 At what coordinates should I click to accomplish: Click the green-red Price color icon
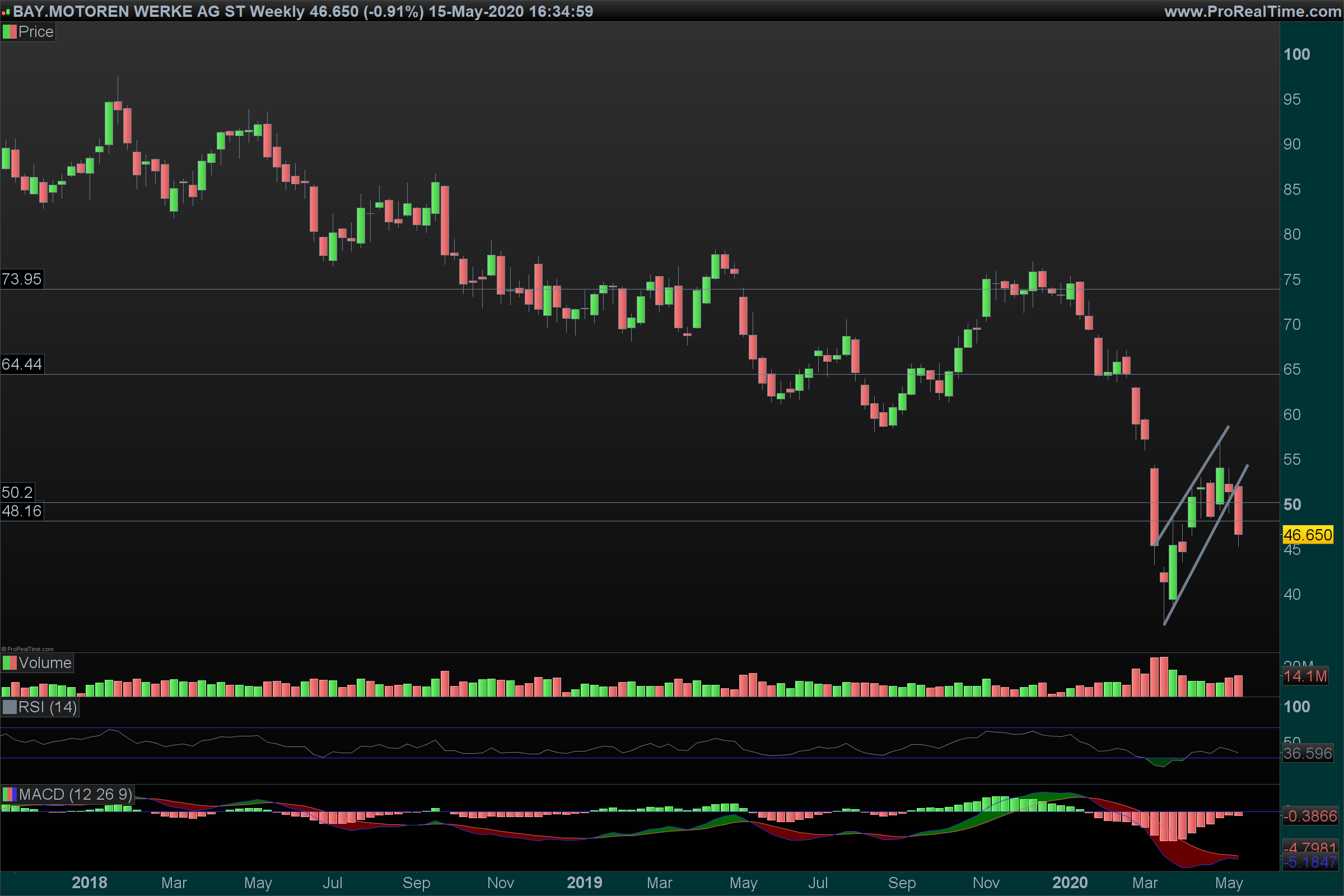9,32
